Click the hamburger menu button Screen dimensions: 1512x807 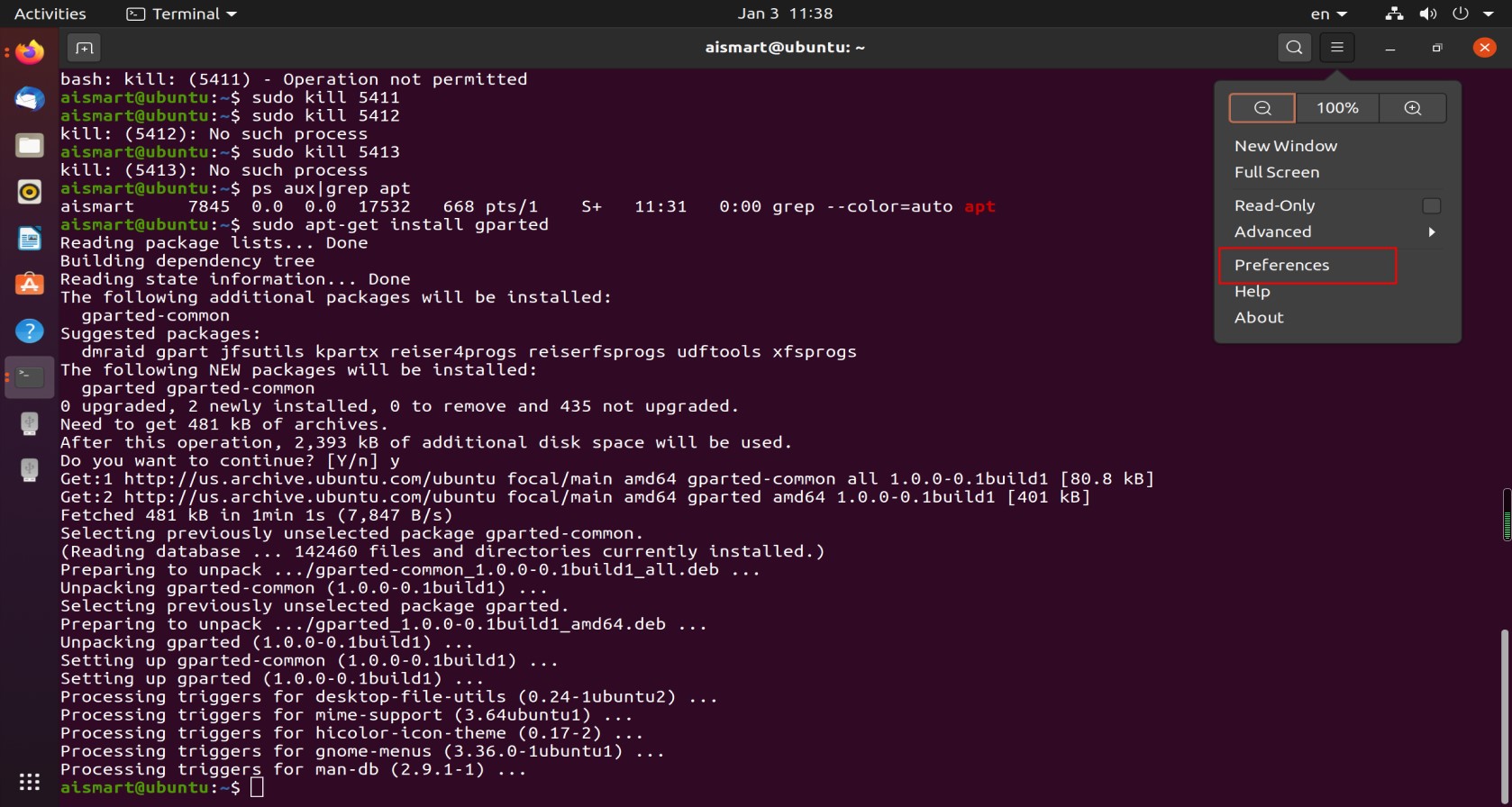point(1337,48)
